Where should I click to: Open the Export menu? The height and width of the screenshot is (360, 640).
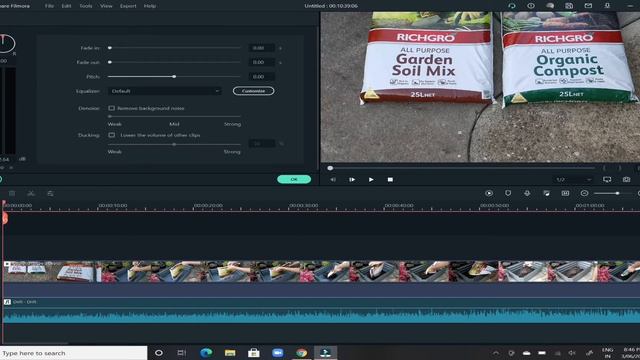coord(128,6)
